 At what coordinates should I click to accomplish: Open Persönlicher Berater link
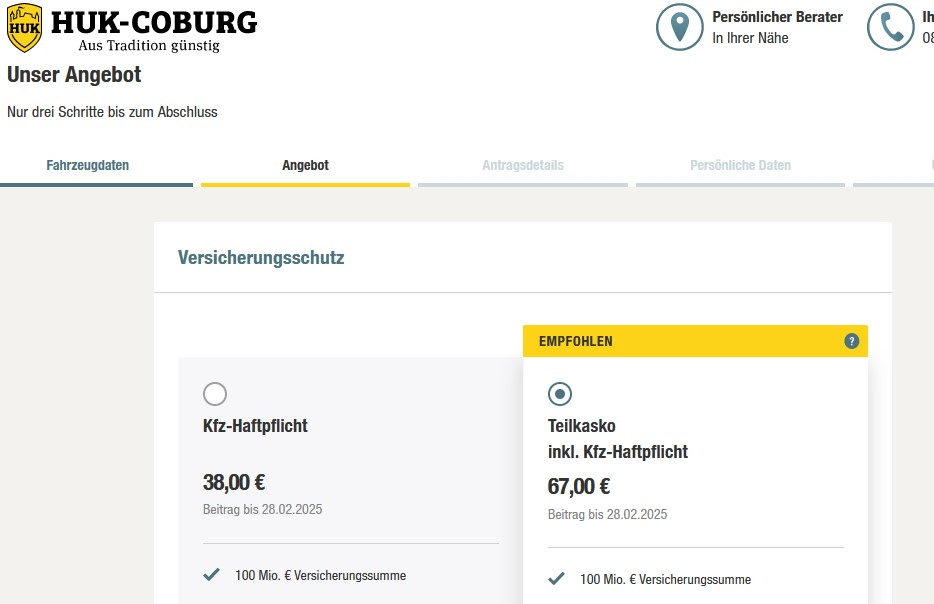(777, 17)
